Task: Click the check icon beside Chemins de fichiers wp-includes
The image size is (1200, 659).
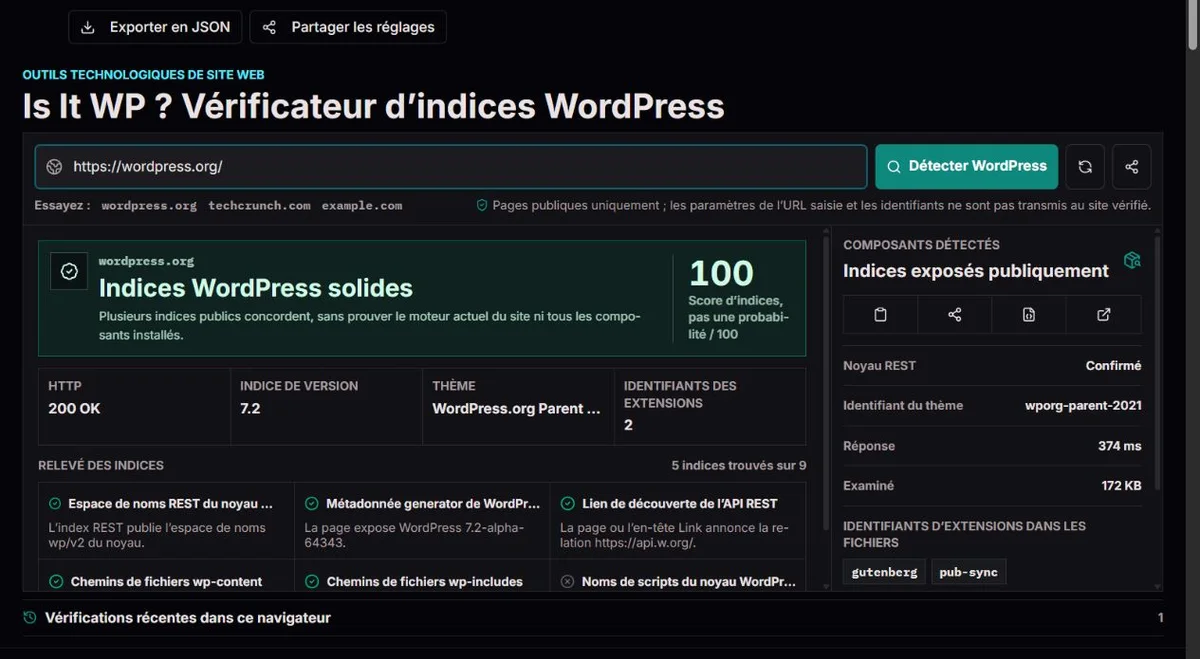Action: click(x=312, y=581)
